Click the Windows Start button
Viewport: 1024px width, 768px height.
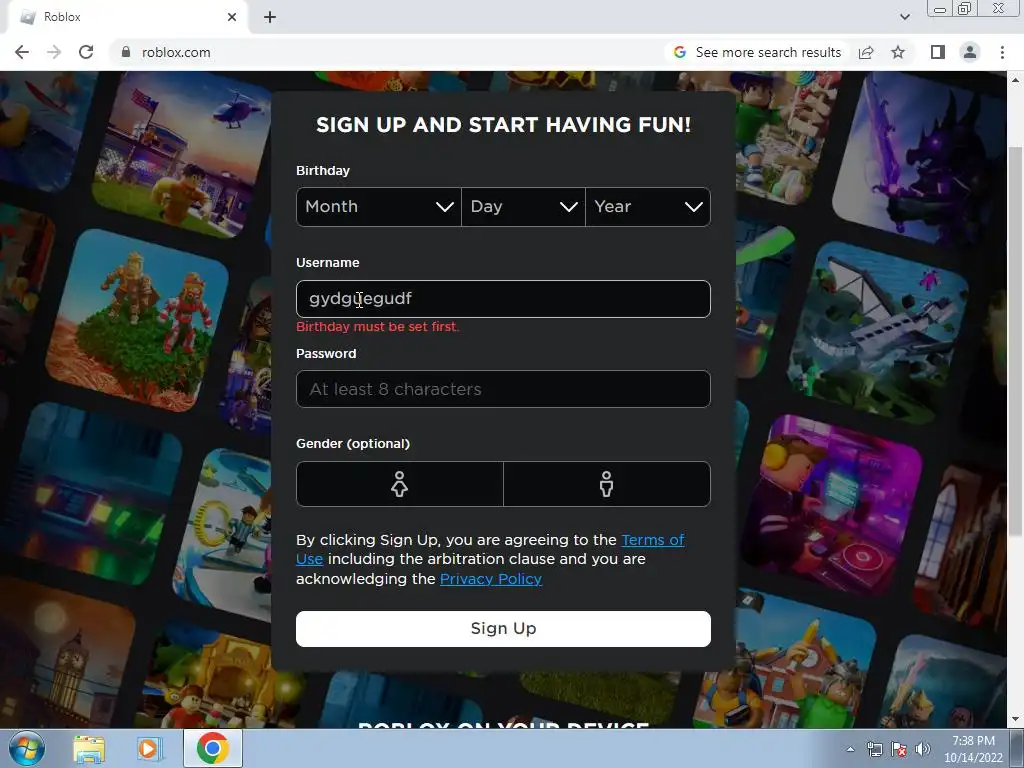pos(27,748)
